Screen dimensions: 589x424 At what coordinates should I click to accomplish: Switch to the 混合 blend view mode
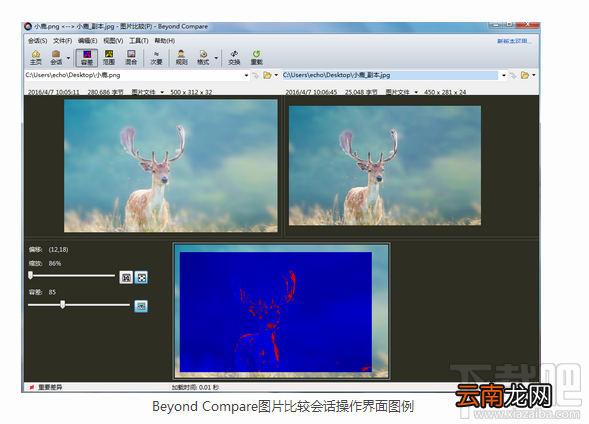131,57
